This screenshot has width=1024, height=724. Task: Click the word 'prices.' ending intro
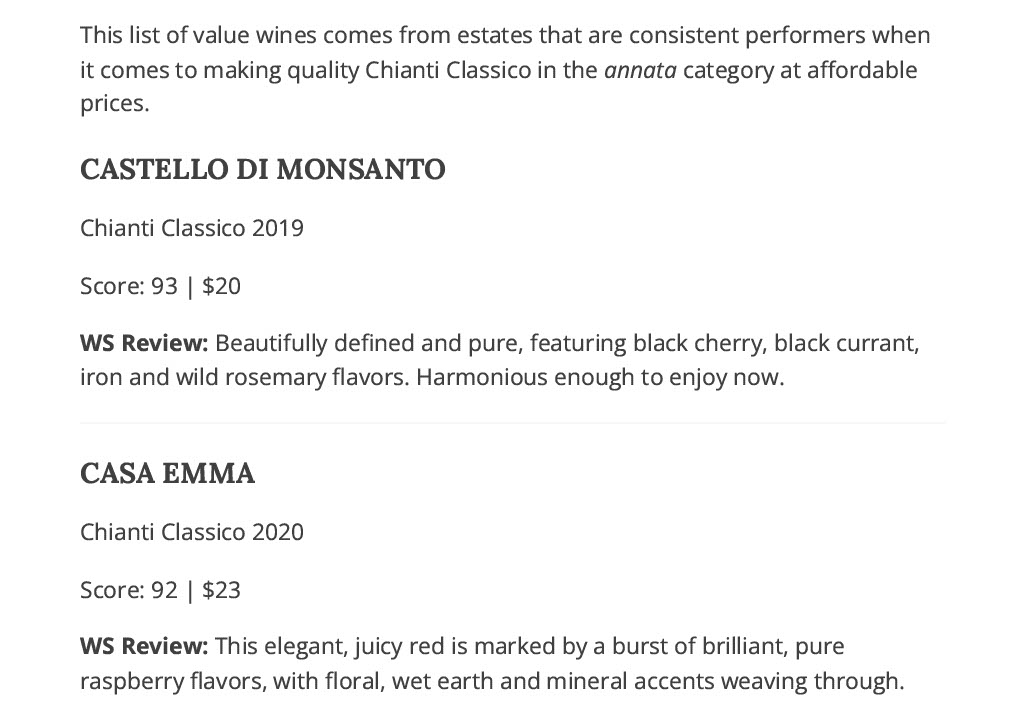[x=115, y=104]
